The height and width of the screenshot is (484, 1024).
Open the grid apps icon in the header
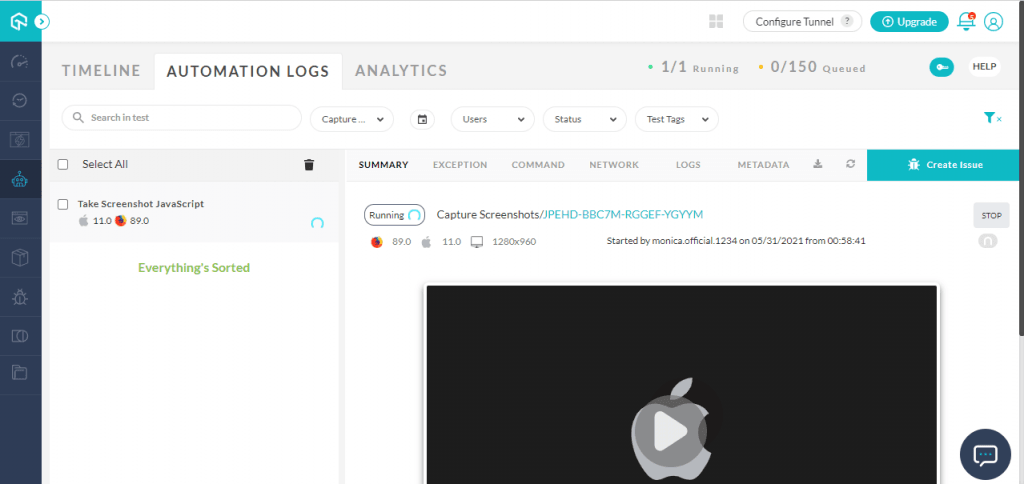pos(716,22)
